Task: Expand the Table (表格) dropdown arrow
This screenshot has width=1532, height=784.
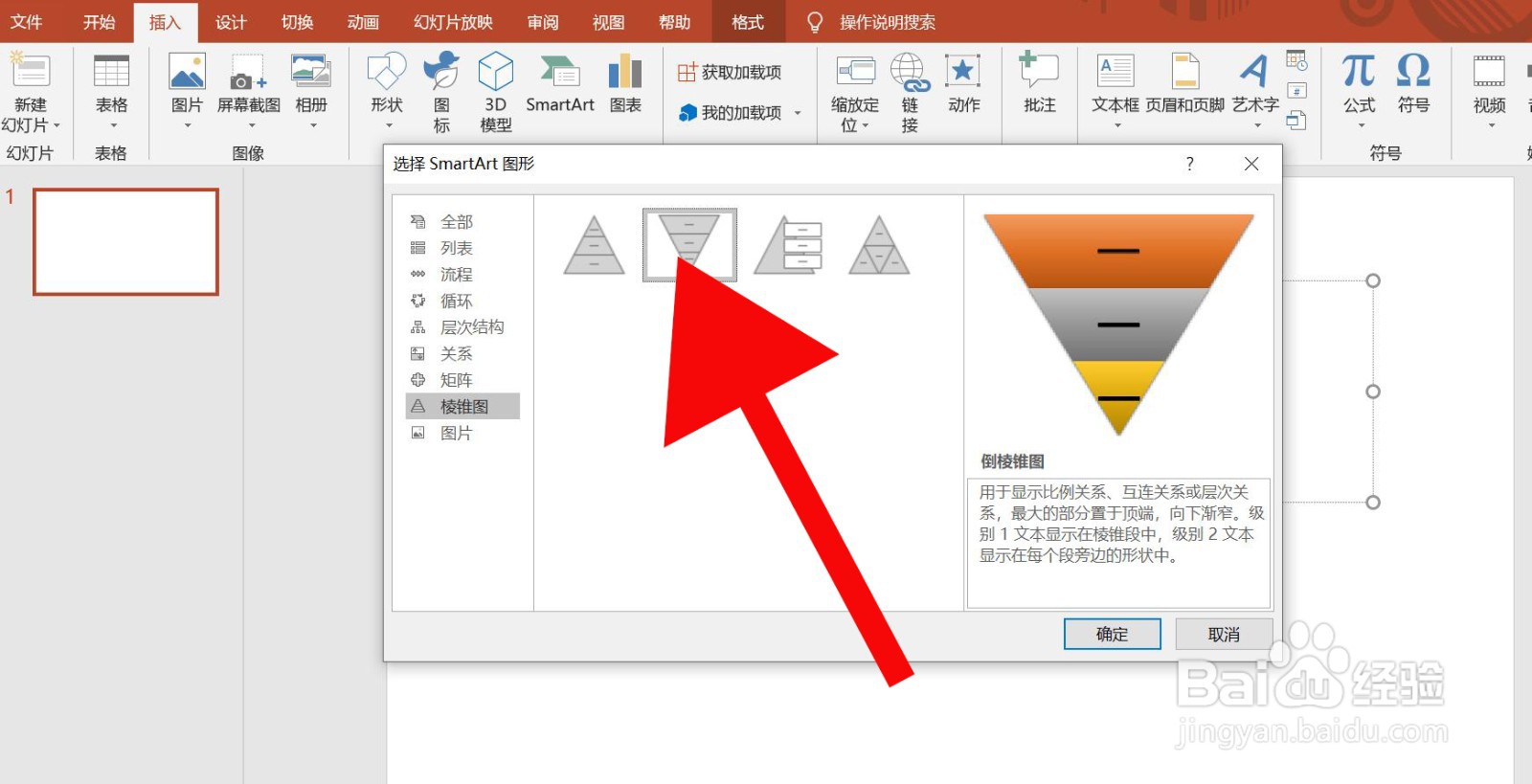Action: pos(112,125)
